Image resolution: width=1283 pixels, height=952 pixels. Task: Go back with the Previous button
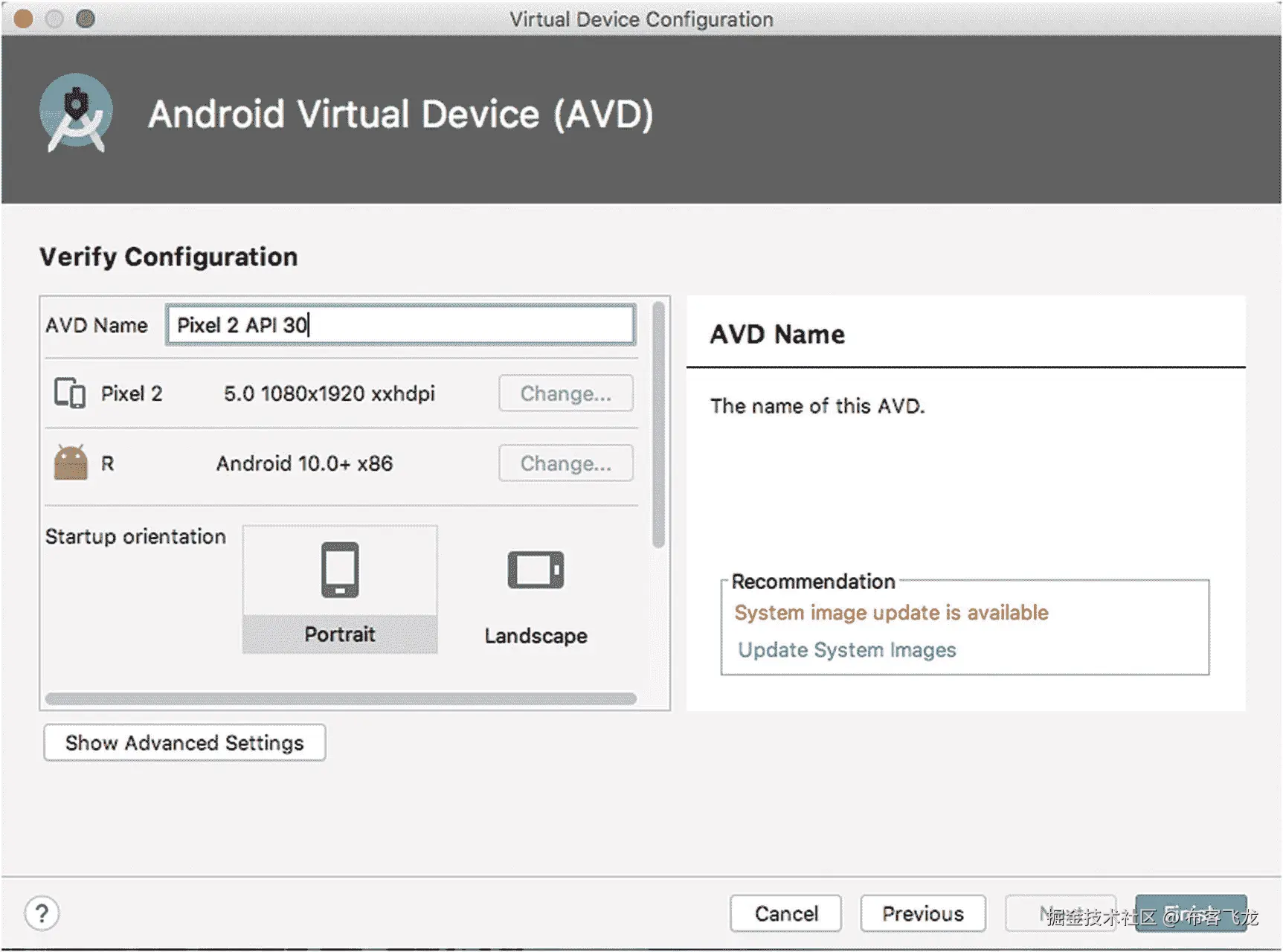pos(923,913)
